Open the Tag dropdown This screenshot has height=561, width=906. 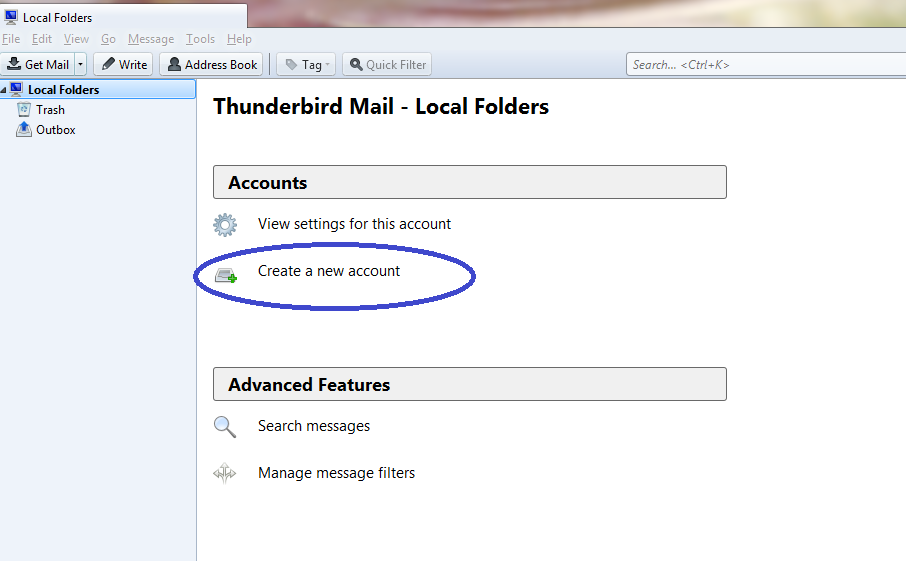click(x=306, y=64)
